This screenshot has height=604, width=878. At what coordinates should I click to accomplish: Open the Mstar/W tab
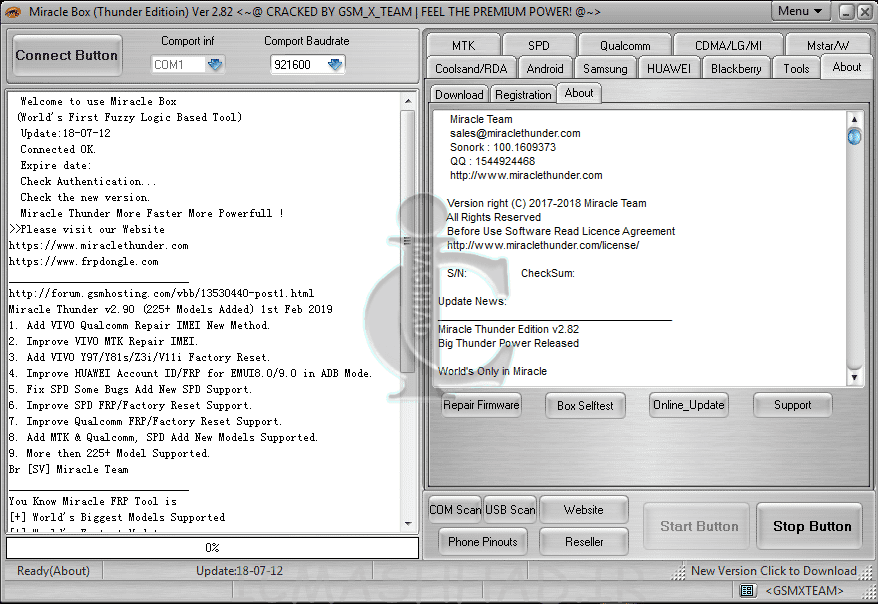(x=828, y=45)
